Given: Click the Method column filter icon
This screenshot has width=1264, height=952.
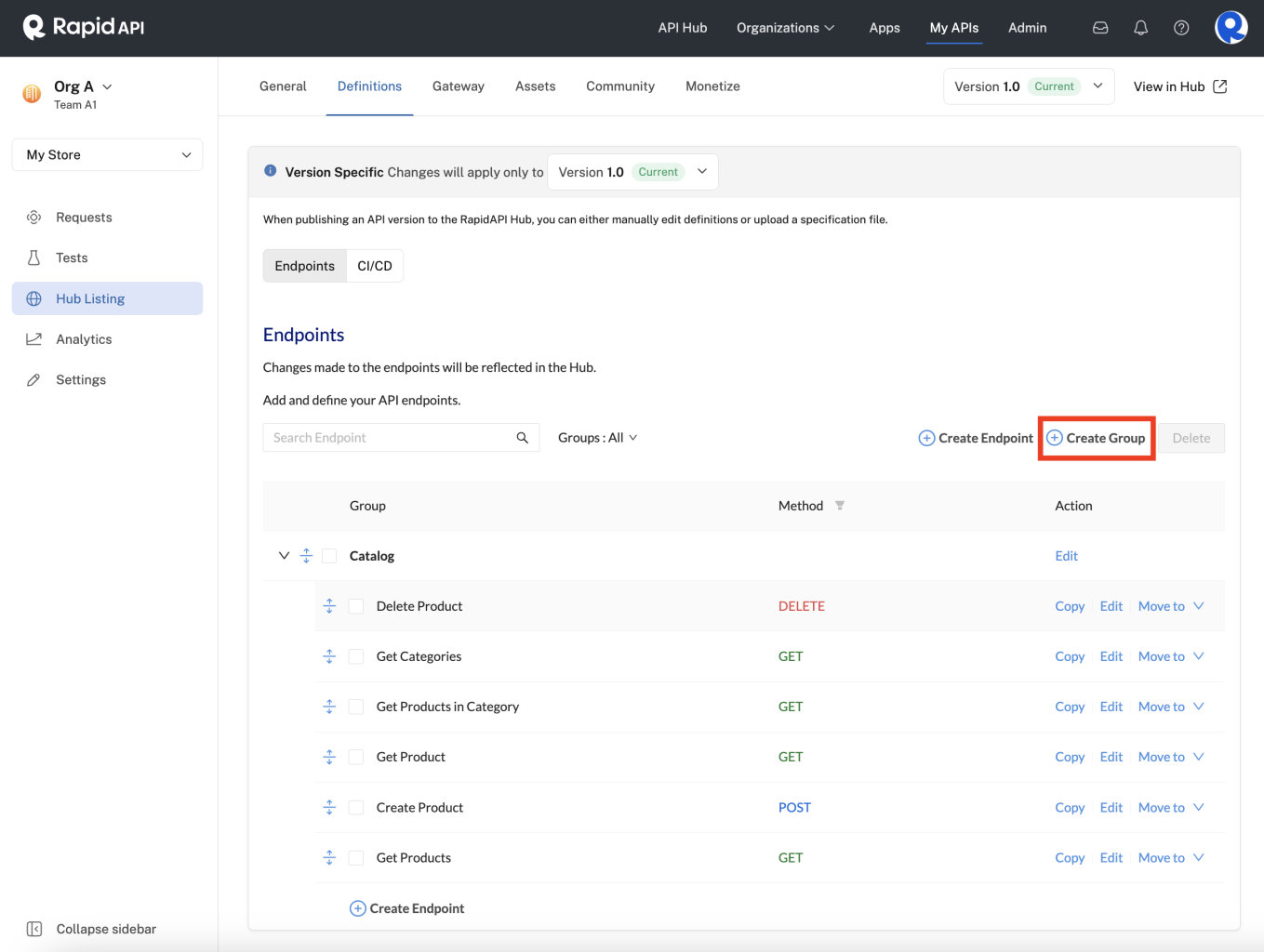Looking at the screenshot, I should [840, 506].
